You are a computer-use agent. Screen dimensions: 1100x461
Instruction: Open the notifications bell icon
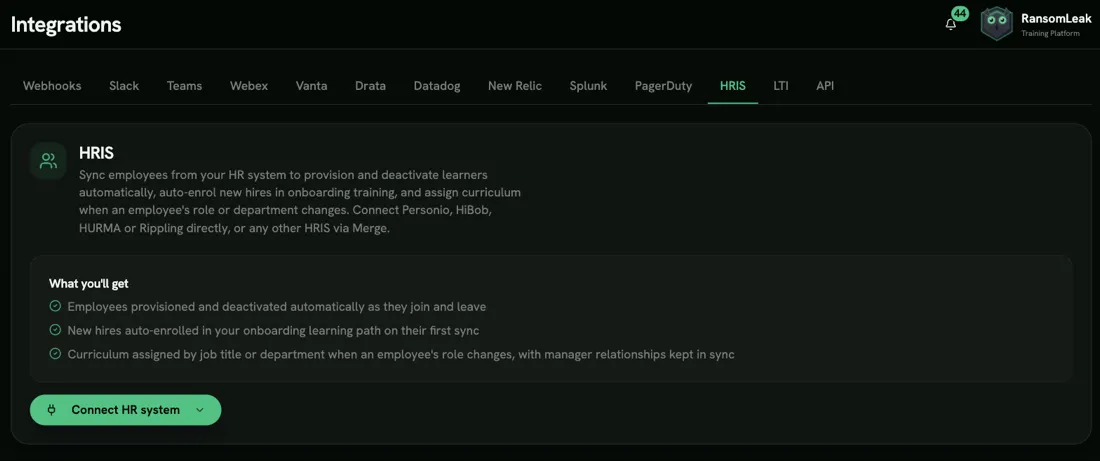click(951, 25)
